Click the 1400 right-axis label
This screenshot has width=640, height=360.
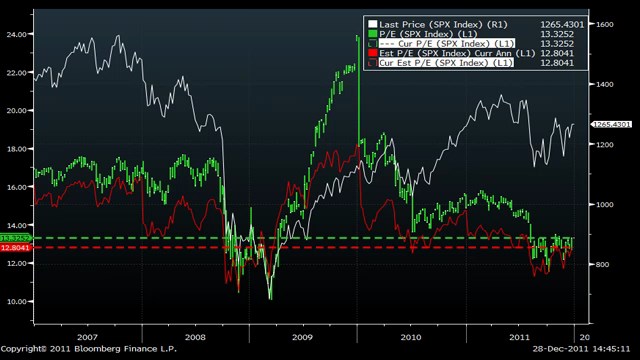(x=604, y=84)
